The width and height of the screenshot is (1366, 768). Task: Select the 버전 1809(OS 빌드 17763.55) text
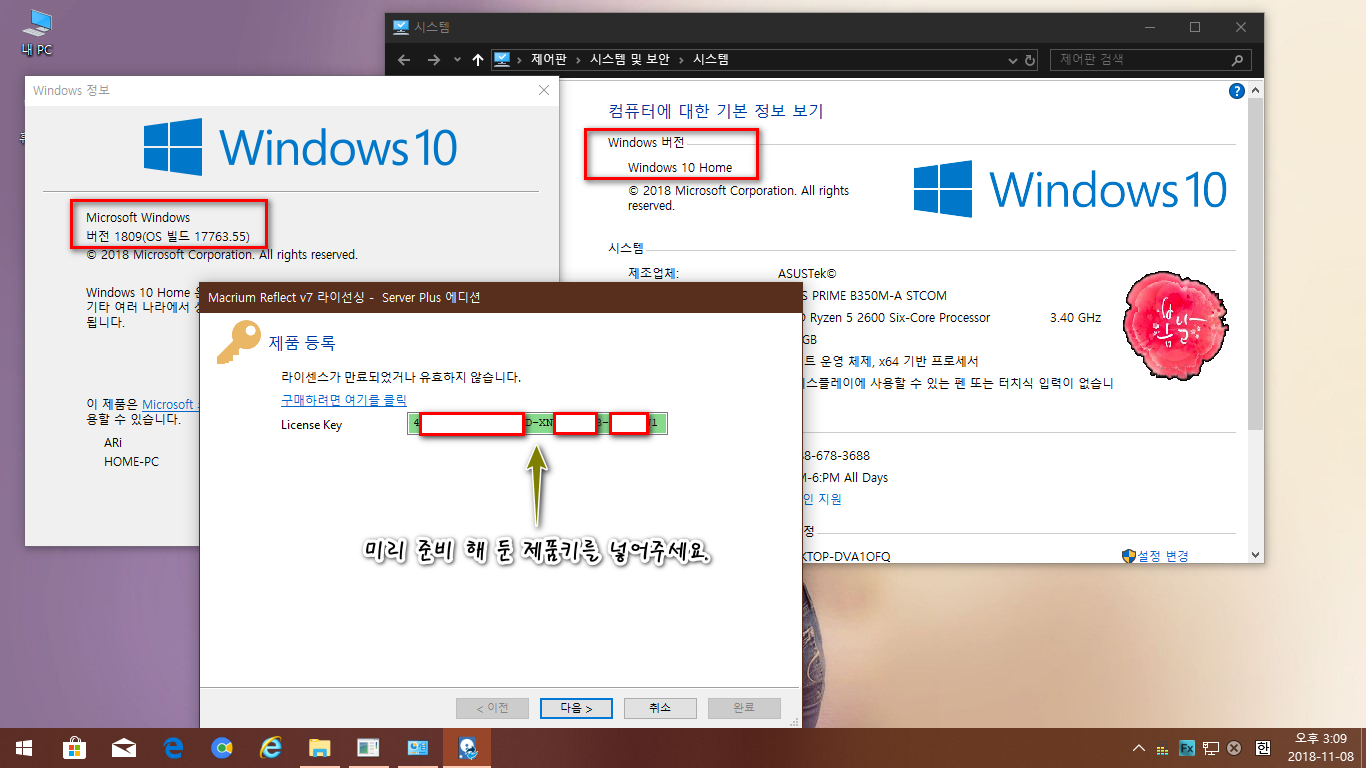tap(168, 237)
